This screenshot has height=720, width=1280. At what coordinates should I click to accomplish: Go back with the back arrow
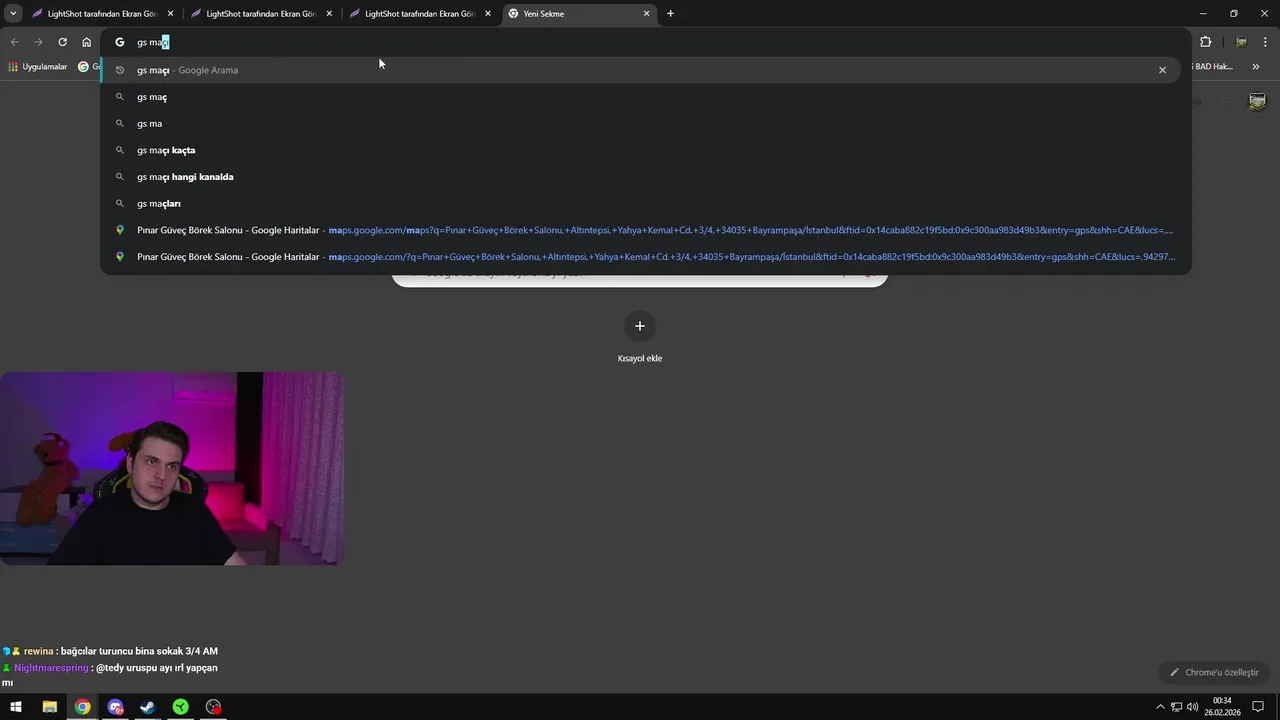14,42
